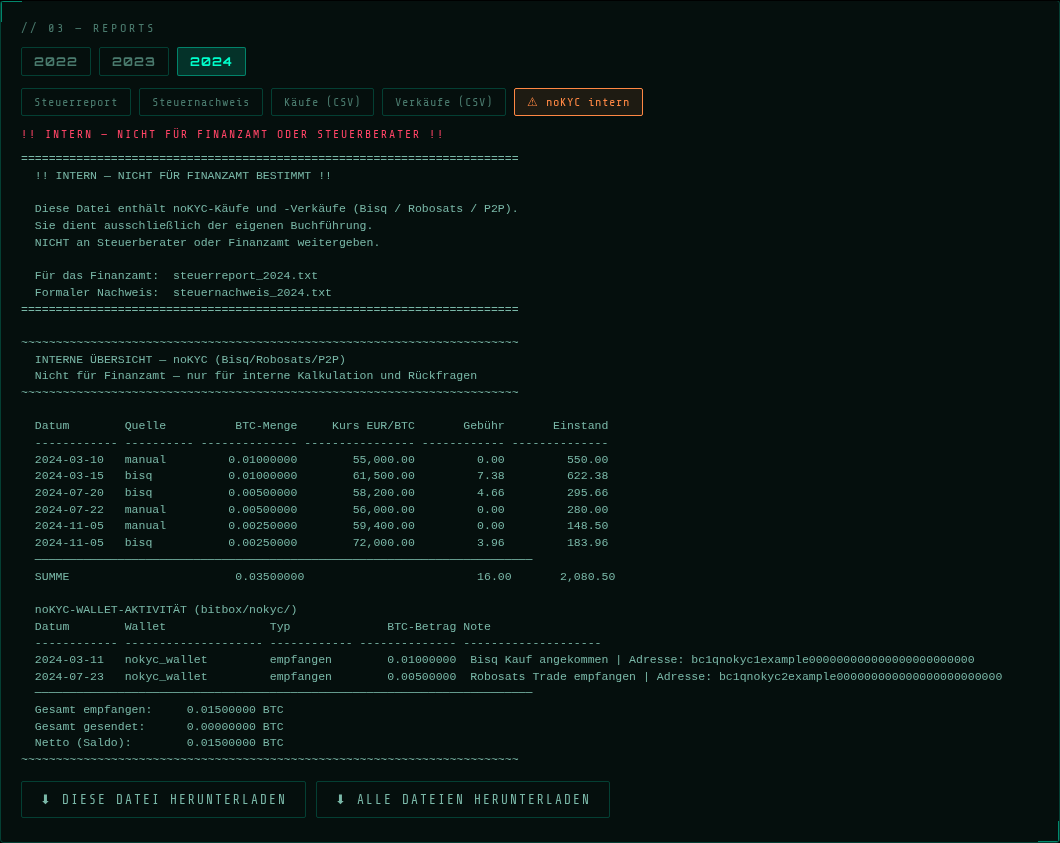The width and height of the screenshot is (1060, 843).
Task: Click the 'Quelle' column header
Action: point(145,426)
